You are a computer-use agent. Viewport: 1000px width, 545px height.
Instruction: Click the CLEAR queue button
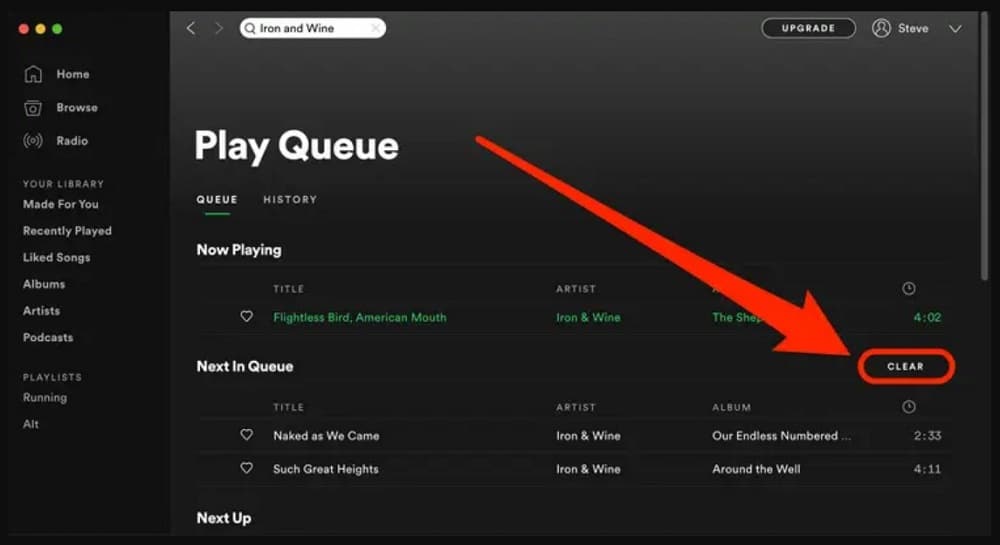[905, 367]
